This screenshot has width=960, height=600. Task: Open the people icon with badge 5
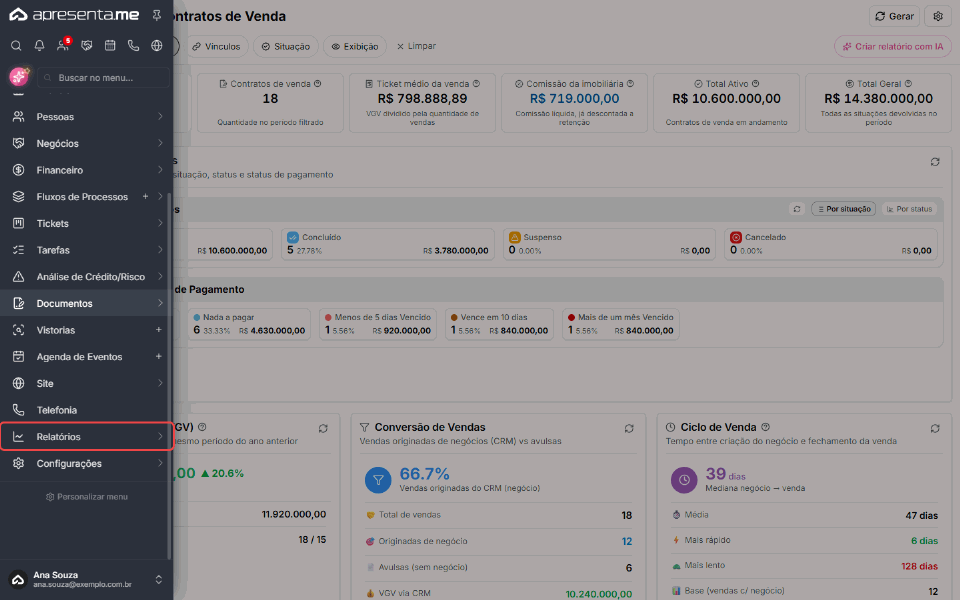(x=63, y=45)
